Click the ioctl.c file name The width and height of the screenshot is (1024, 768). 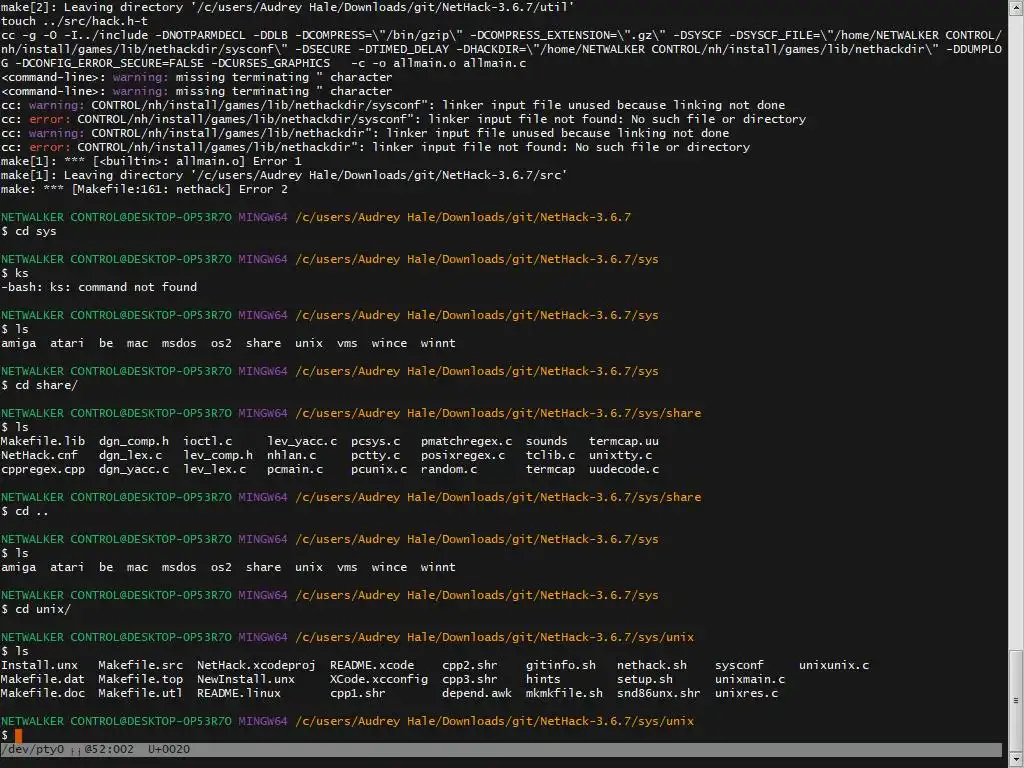208,441
